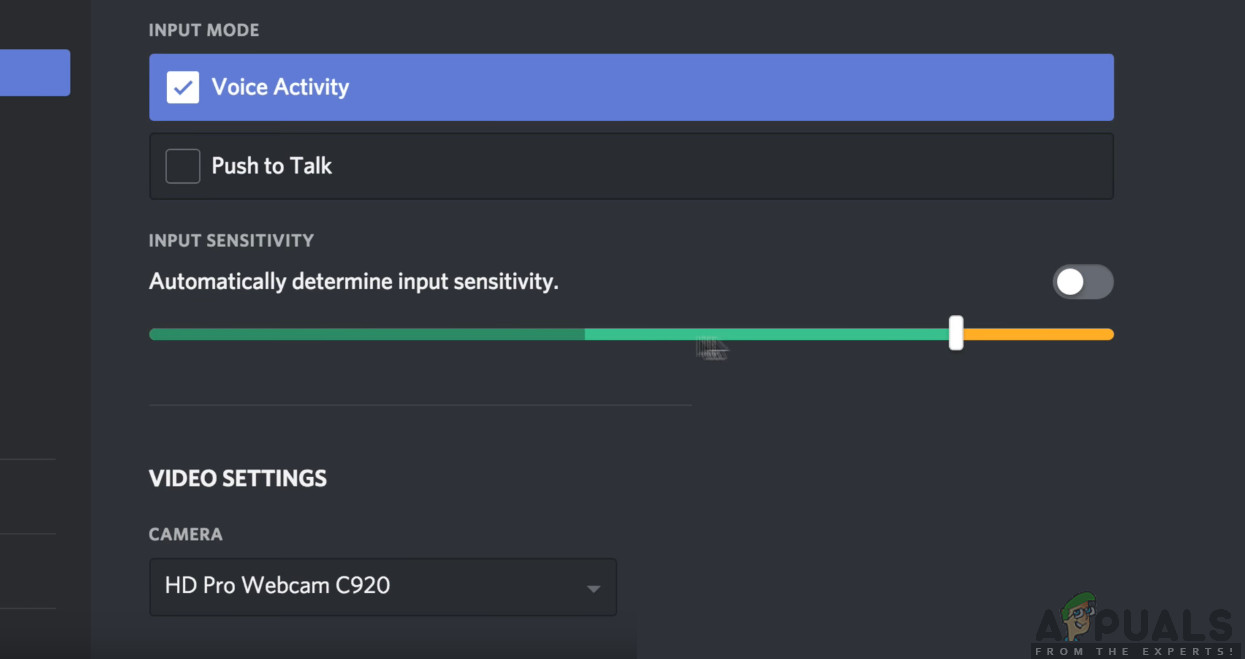This screenshot has width=1245, height=659.
Task: Click the Input Sensitivity section label
Action: click(231, 240)
